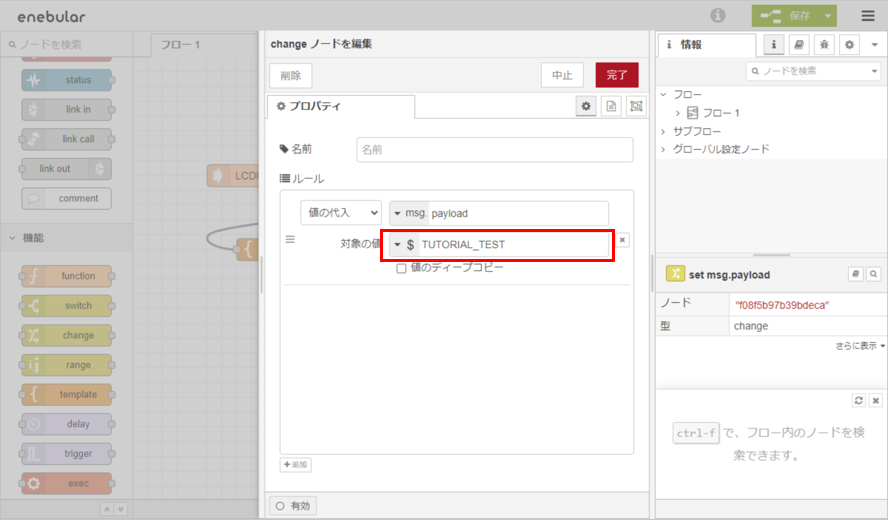The height and width of the screenshot is (520, 888).
Task: Select the switch node
Action: pos(67,306)
